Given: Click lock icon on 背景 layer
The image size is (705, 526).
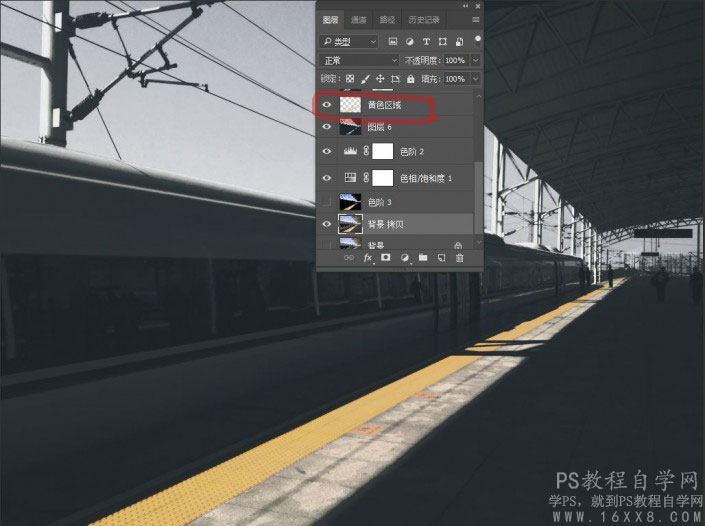Looking at the screenshot, I should 458,245.
